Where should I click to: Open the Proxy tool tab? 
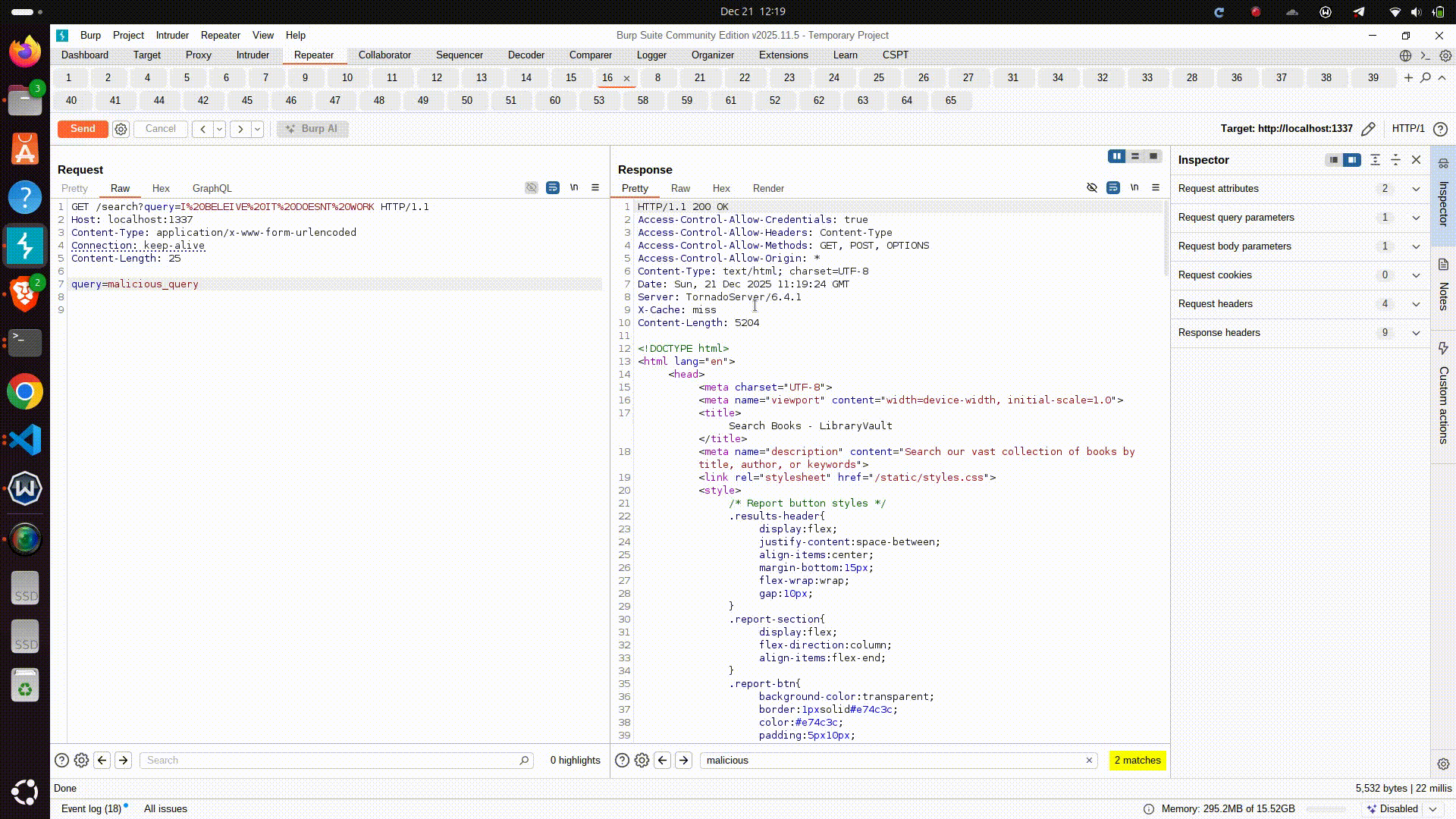(198, 55)
